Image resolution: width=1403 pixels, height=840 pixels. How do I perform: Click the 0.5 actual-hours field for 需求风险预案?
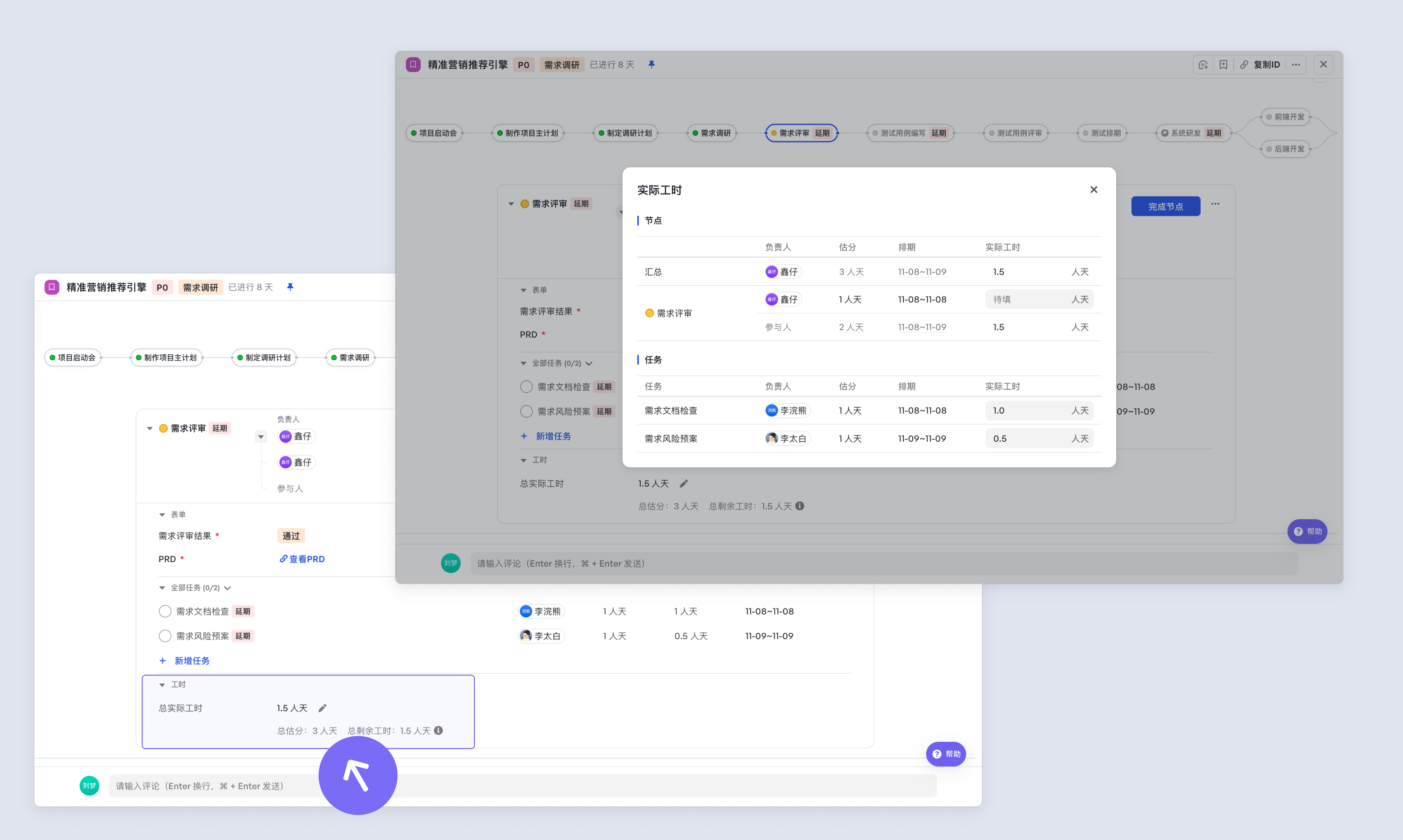click(x=1039, y=439)
